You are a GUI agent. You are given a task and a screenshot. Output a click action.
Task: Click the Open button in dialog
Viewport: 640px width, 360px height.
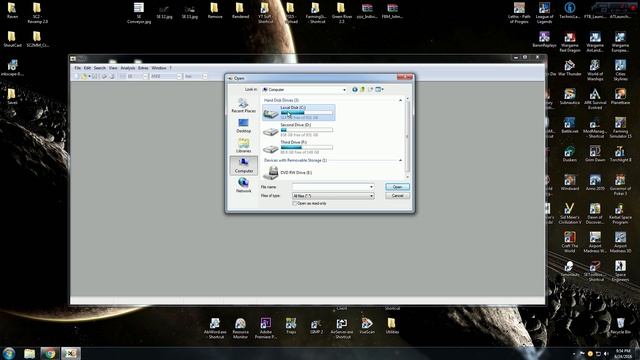point(397,187)
